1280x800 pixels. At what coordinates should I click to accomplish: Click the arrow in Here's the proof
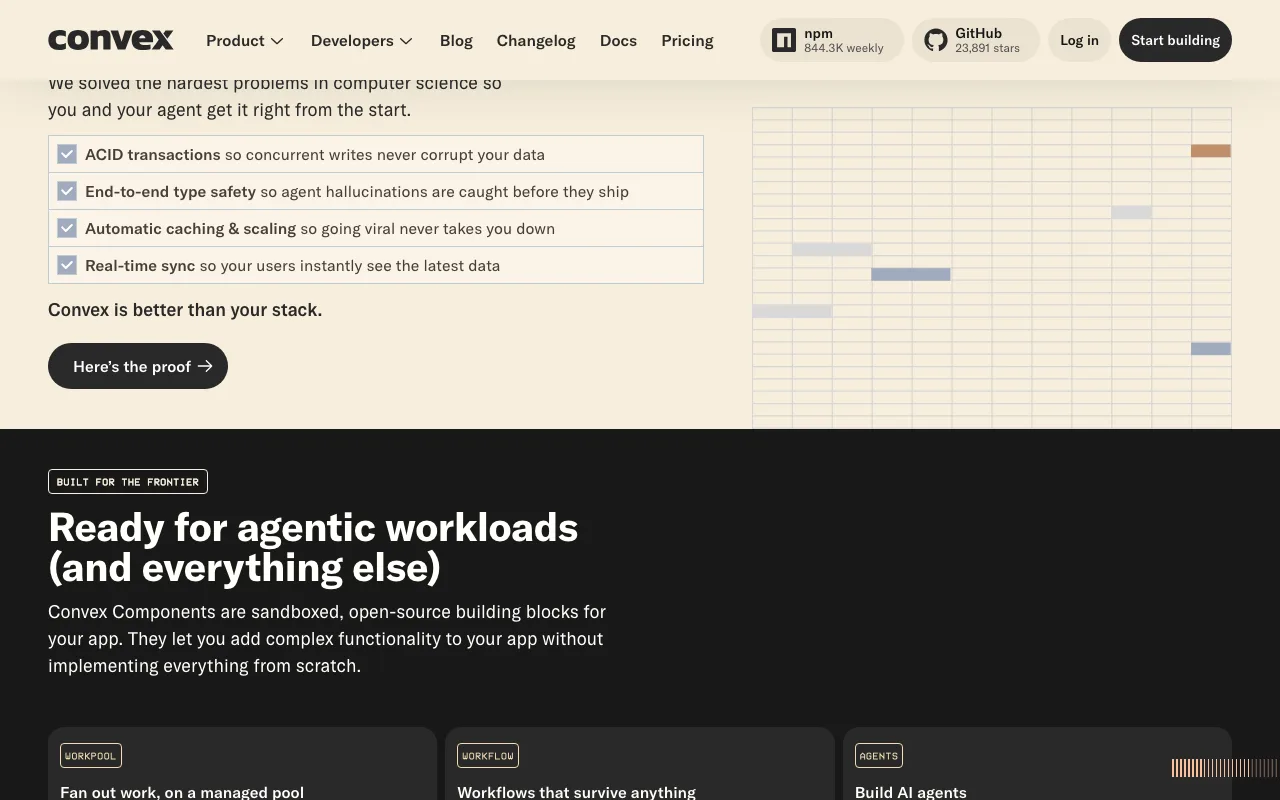(x=205, y=366)
